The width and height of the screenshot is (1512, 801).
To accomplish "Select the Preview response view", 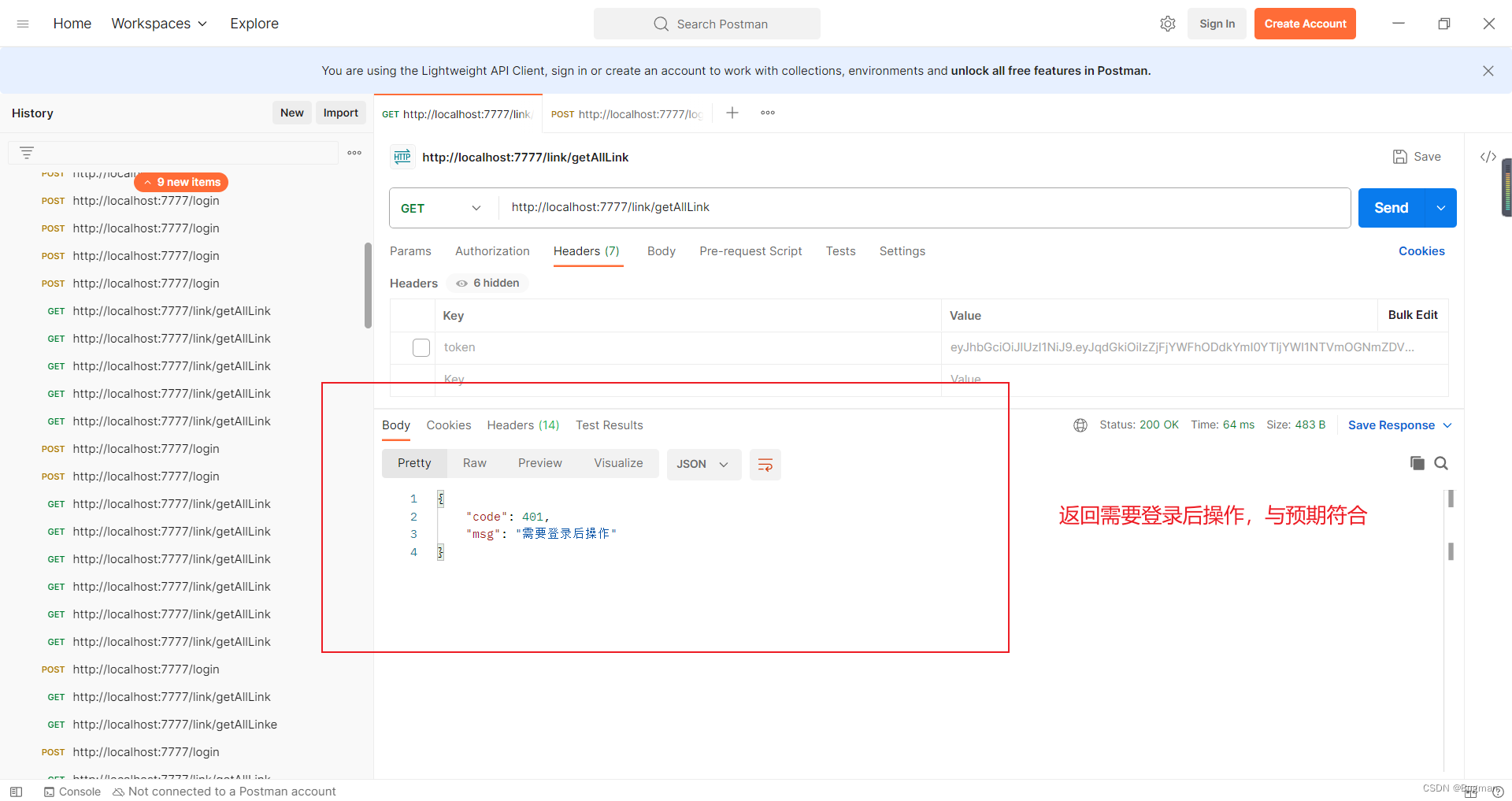I will 540,463.
